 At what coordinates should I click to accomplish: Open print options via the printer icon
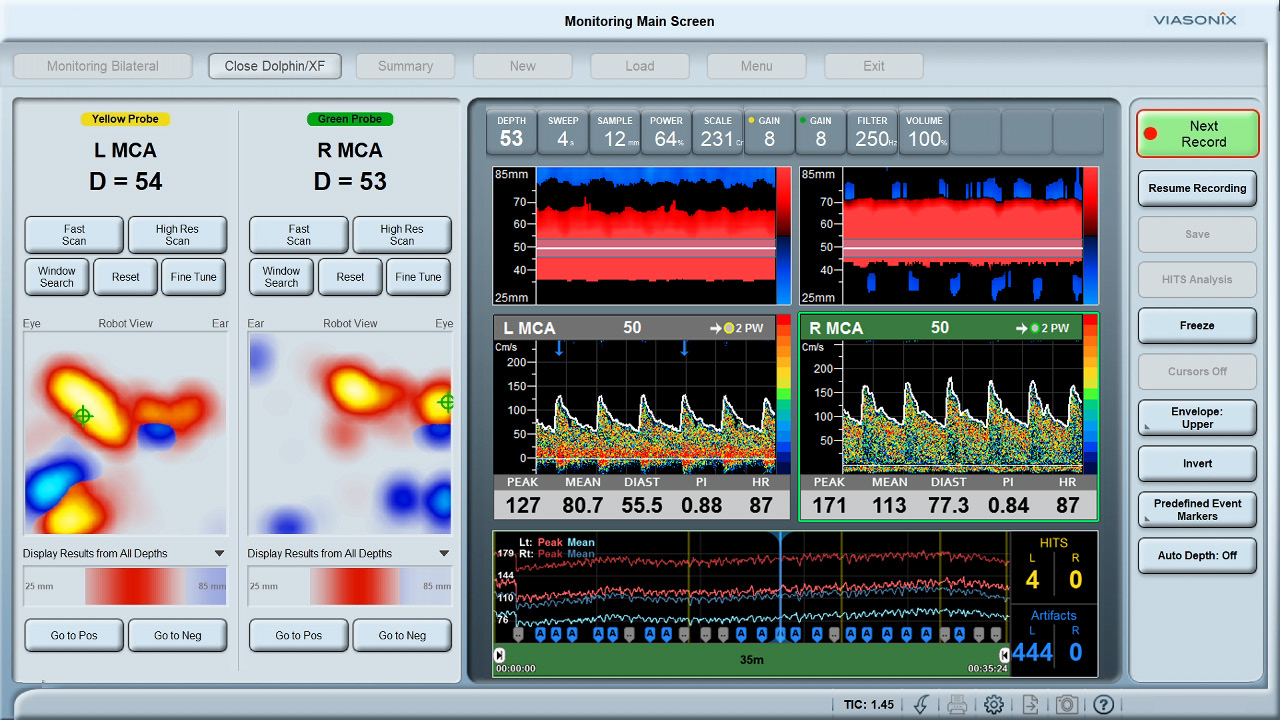click(957, 704)
